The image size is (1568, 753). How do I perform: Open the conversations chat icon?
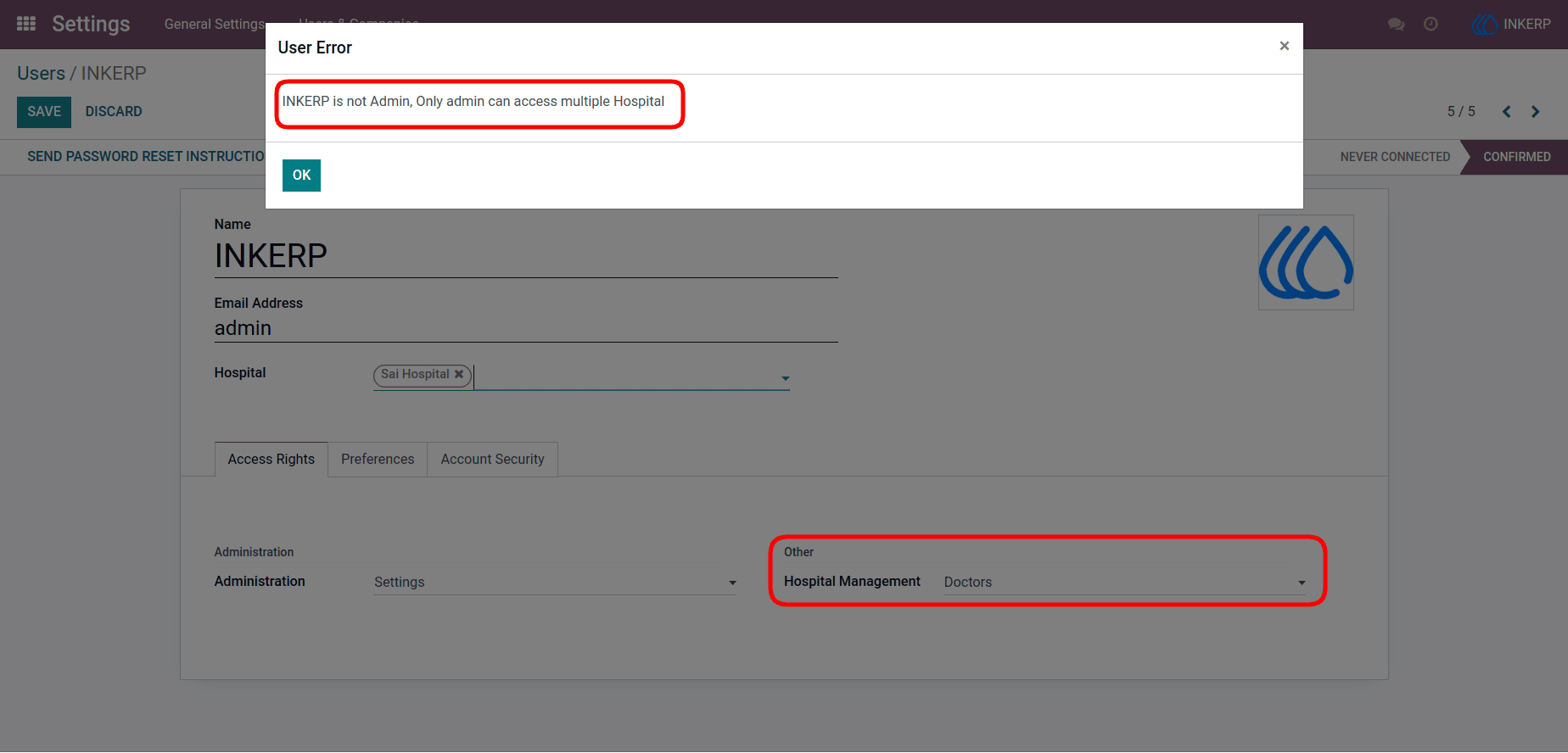pos(1396,24)
